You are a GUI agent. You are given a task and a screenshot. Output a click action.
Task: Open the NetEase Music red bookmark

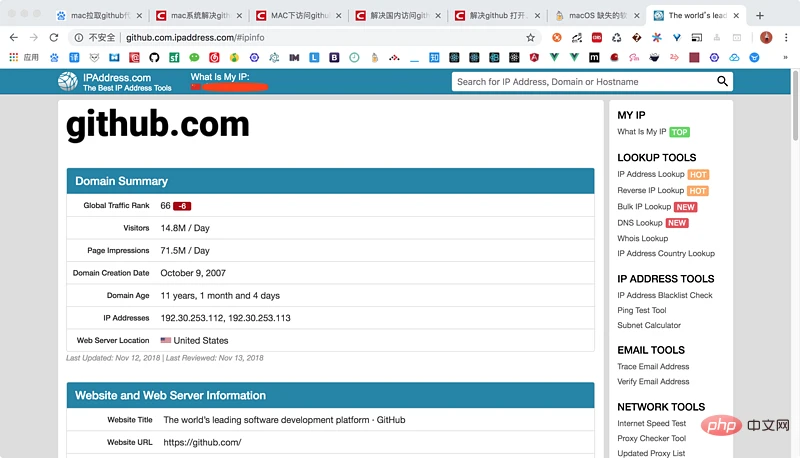214,58
